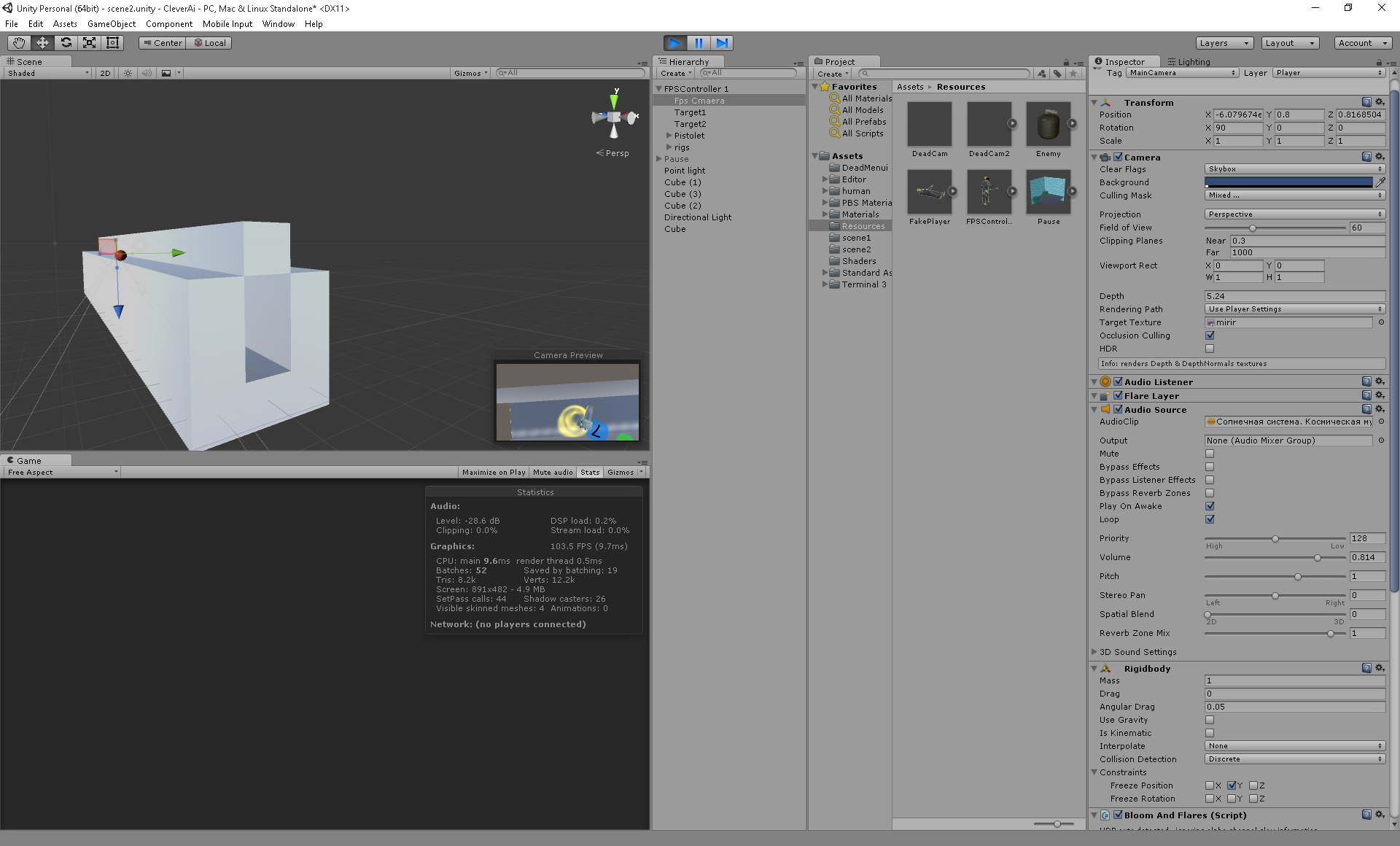Open the Window menu
This screenshot has width=1400, height=846.
pos(279,24)
